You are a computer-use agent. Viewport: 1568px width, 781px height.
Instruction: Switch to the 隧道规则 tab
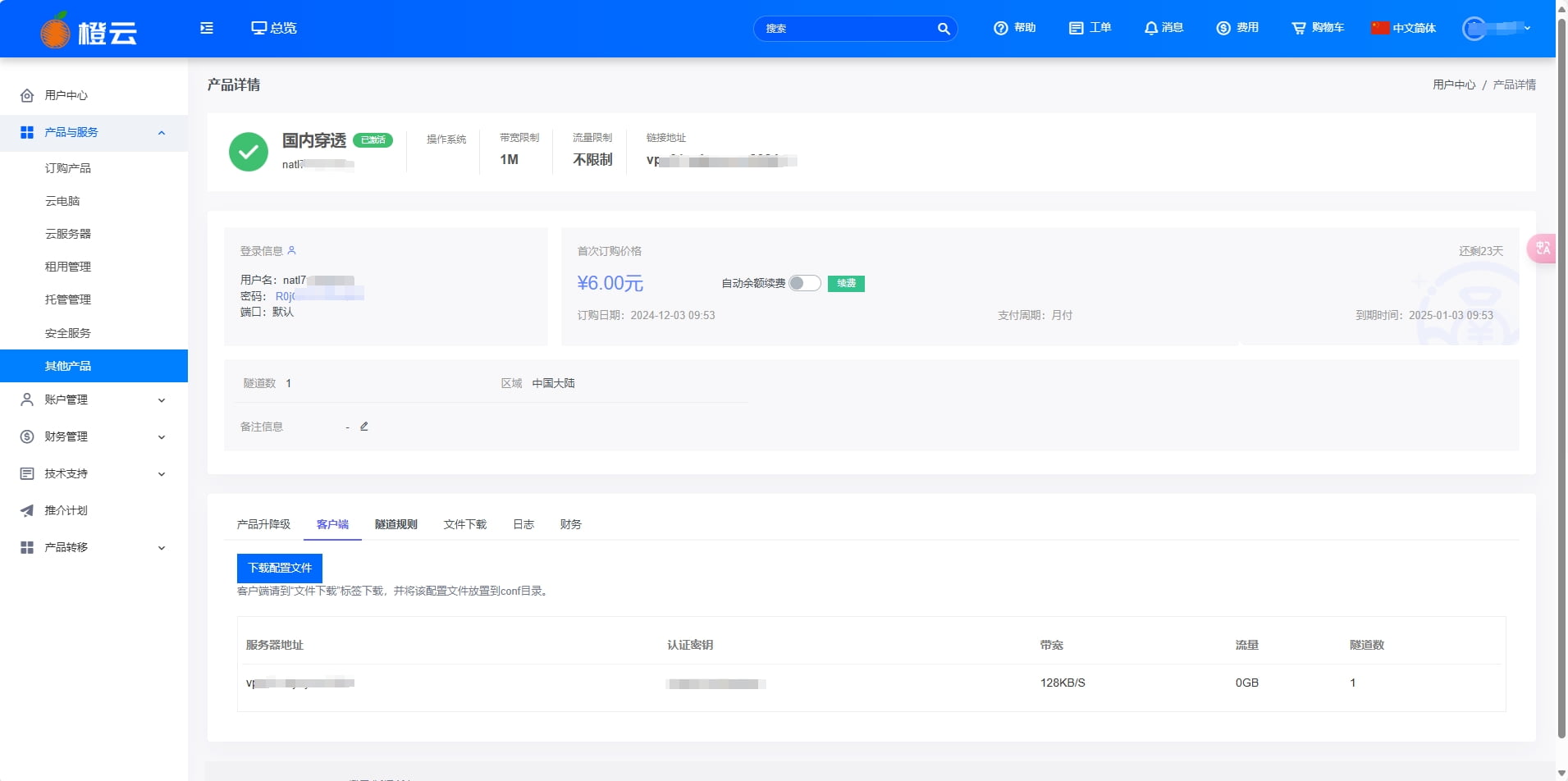(395, 524)
